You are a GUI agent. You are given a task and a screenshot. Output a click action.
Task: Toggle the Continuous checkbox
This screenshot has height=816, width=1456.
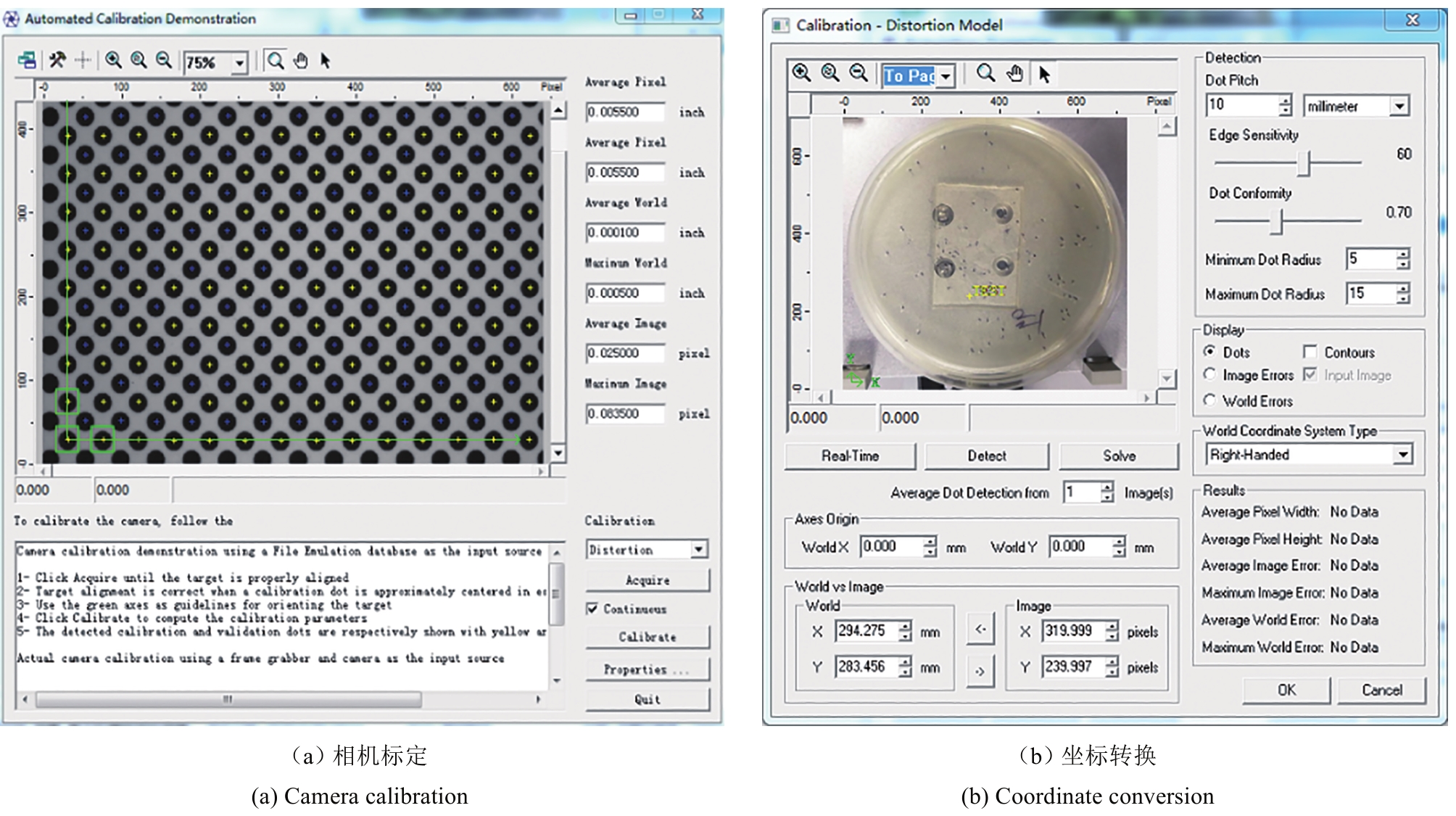coord(592,609)
